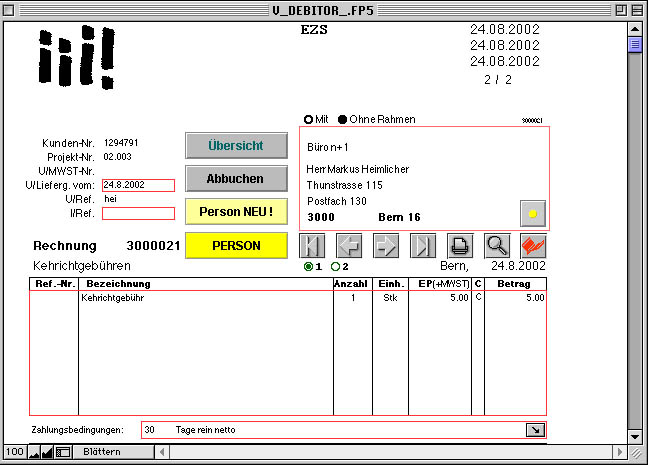
Task: Toggle status area icon in bottom bar
Action: (63, 452)
